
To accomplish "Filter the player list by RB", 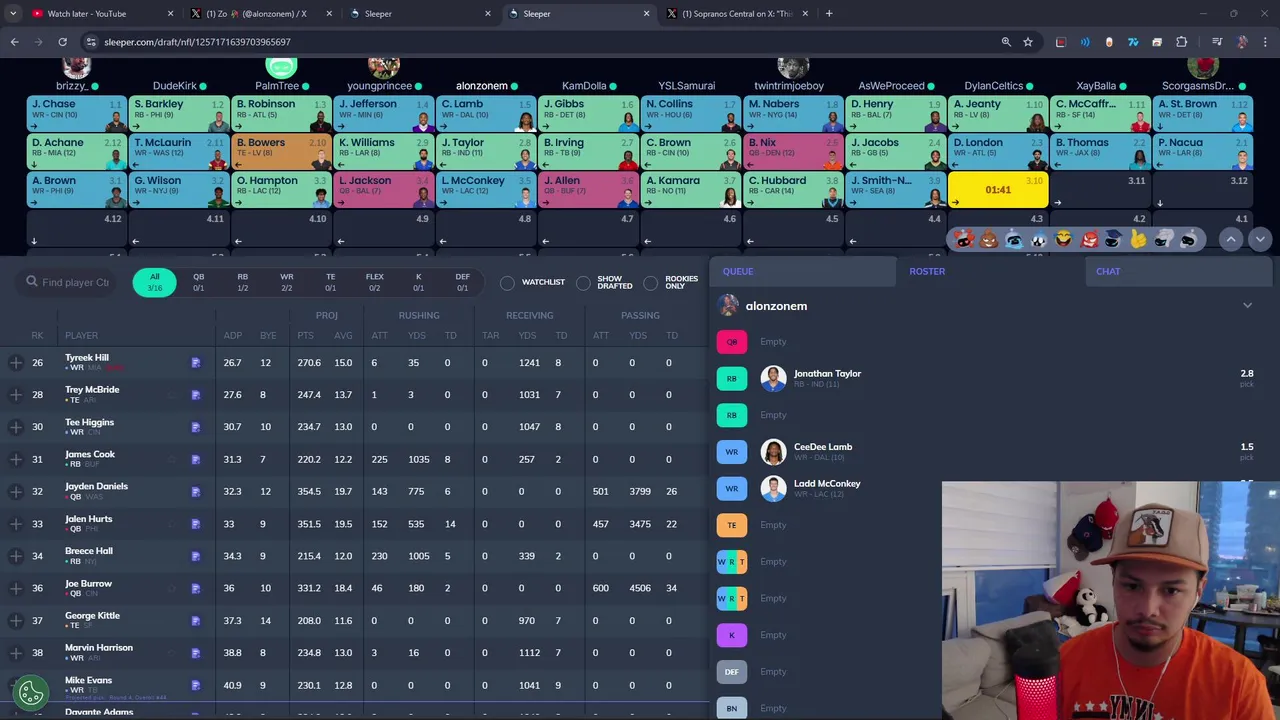I will click(x=242, y=282).
